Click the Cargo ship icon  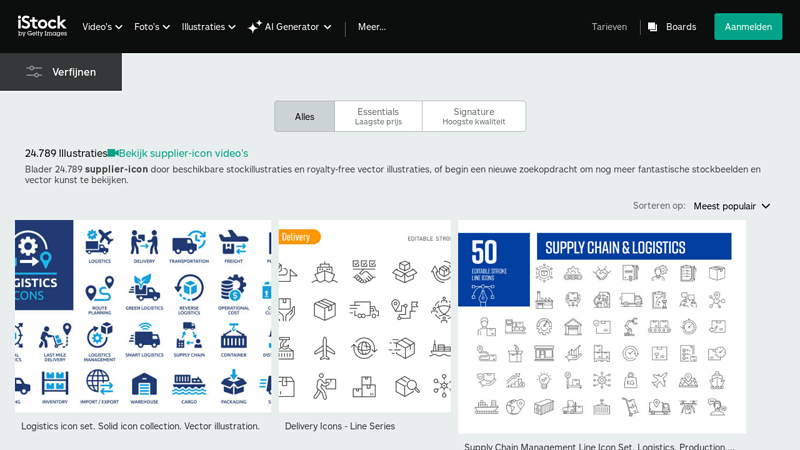189,385
